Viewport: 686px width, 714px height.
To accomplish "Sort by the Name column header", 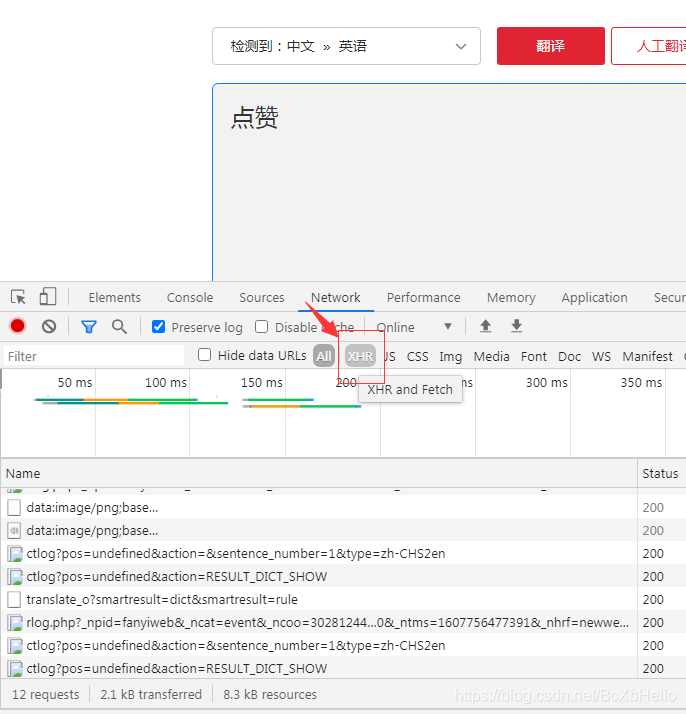I will (319, 474).
